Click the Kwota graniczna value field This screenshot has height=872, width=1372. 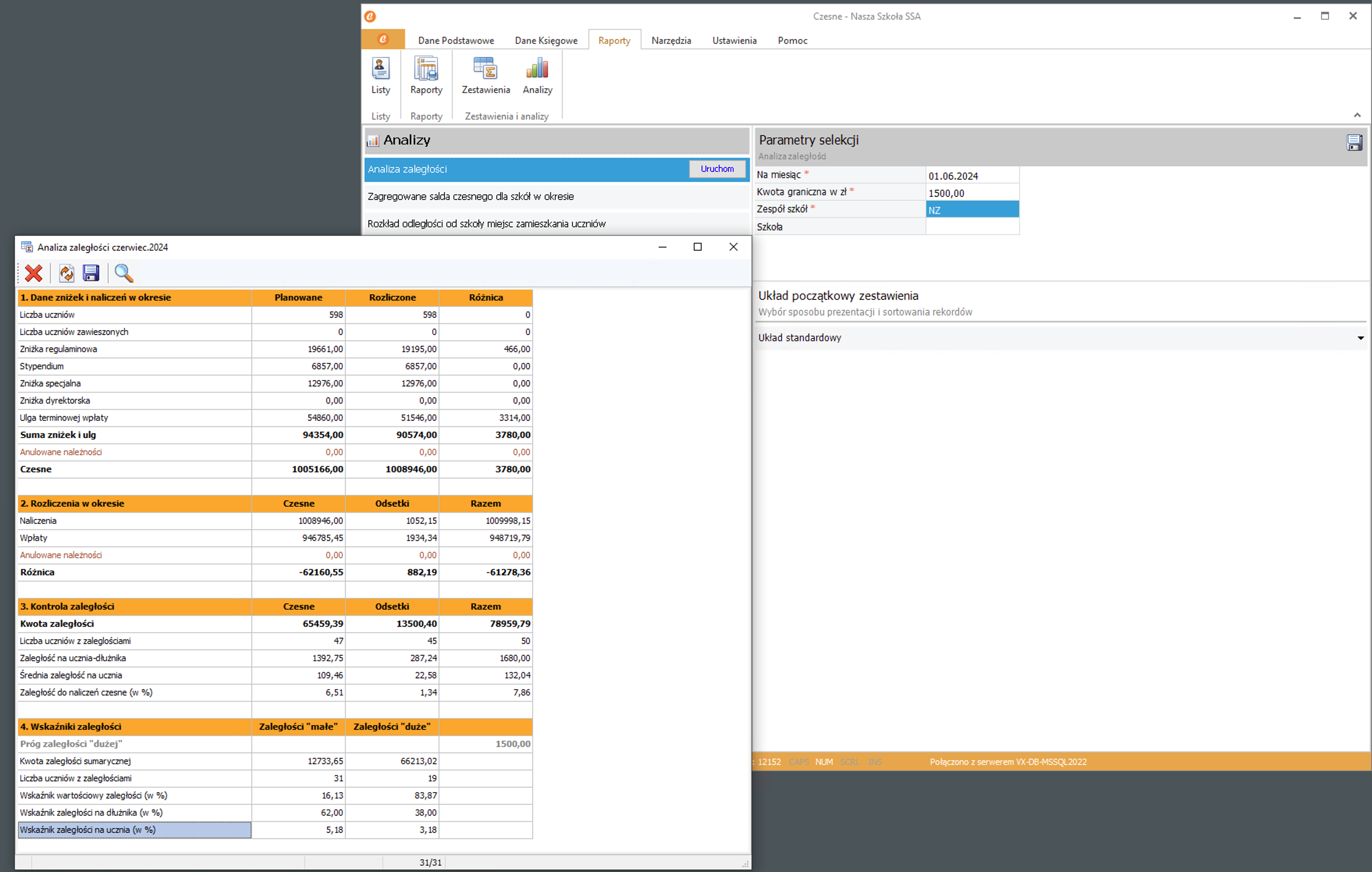972,193
